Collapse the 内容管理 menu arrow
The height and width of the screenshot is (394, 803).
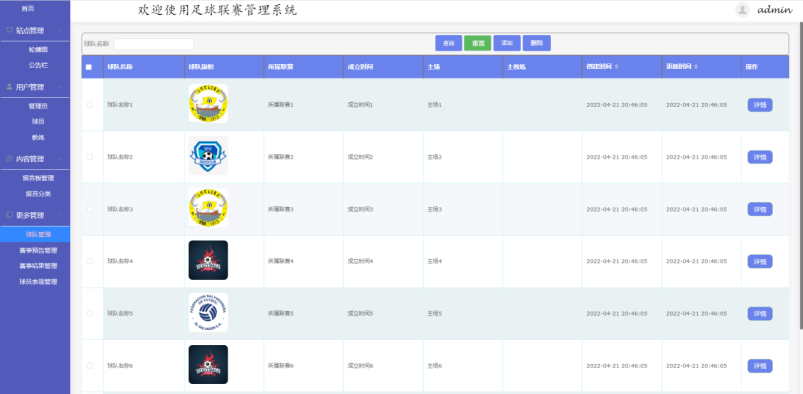(60, 159)
